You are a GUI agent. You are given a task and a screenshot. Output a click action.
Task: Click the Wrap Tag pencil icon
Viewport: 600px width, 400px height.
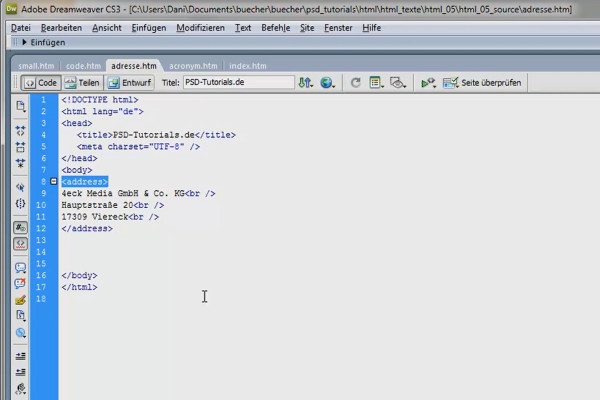(x=21, y=300)
